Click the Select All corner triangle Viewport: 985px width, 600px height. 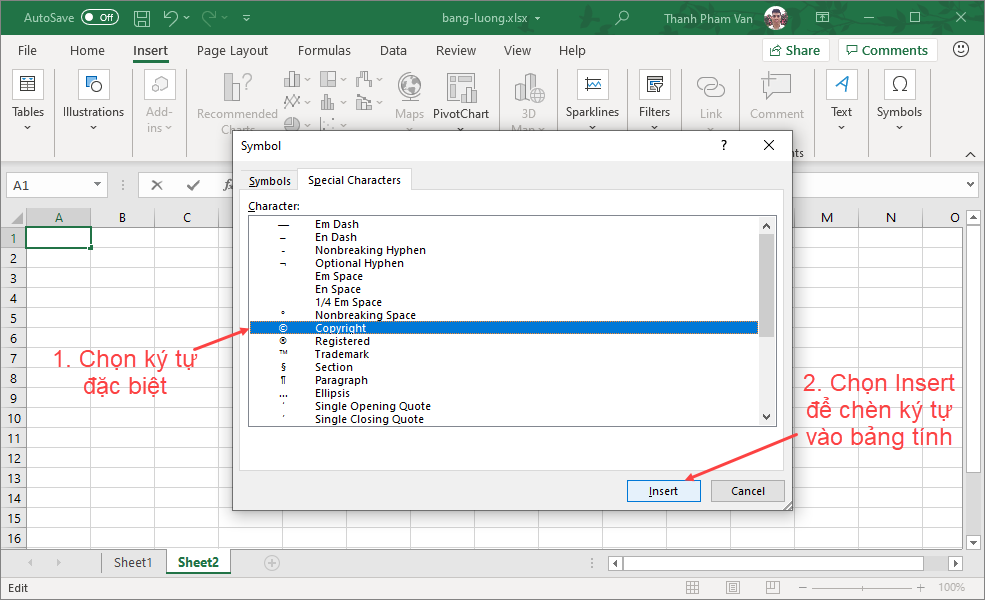17,218
